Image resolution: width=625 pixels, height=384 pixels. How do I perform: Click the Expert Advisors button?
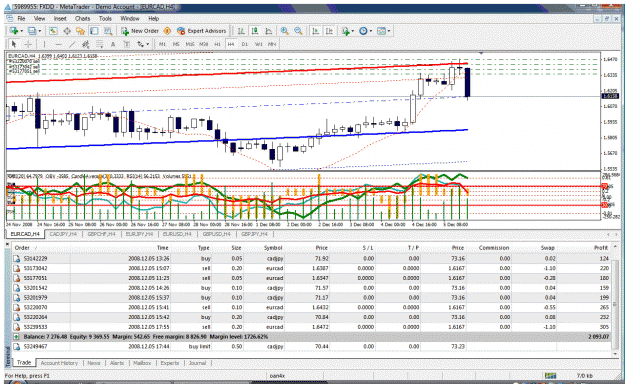pos(202,31)
